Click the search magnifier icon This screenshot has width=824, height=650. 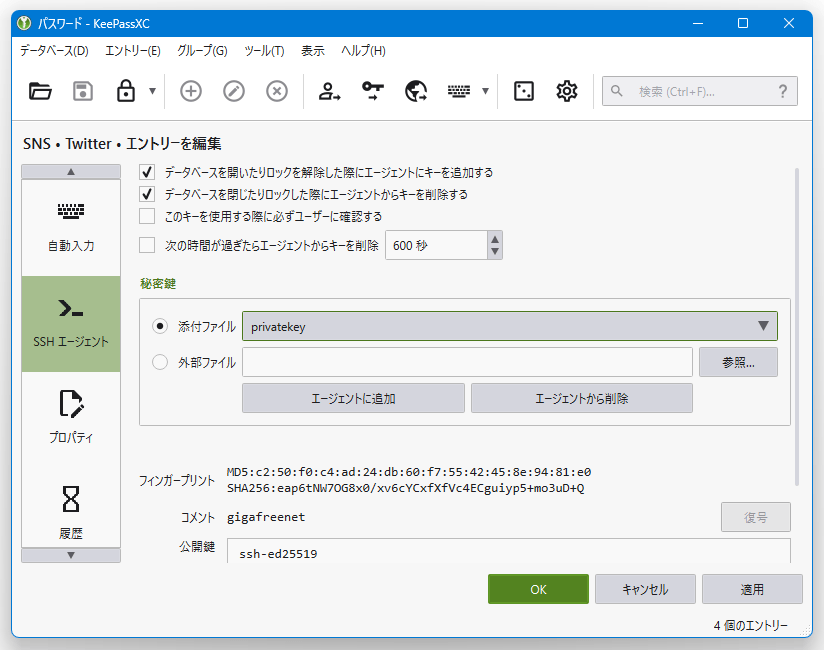pyautogui.click(x=617, y=91)
